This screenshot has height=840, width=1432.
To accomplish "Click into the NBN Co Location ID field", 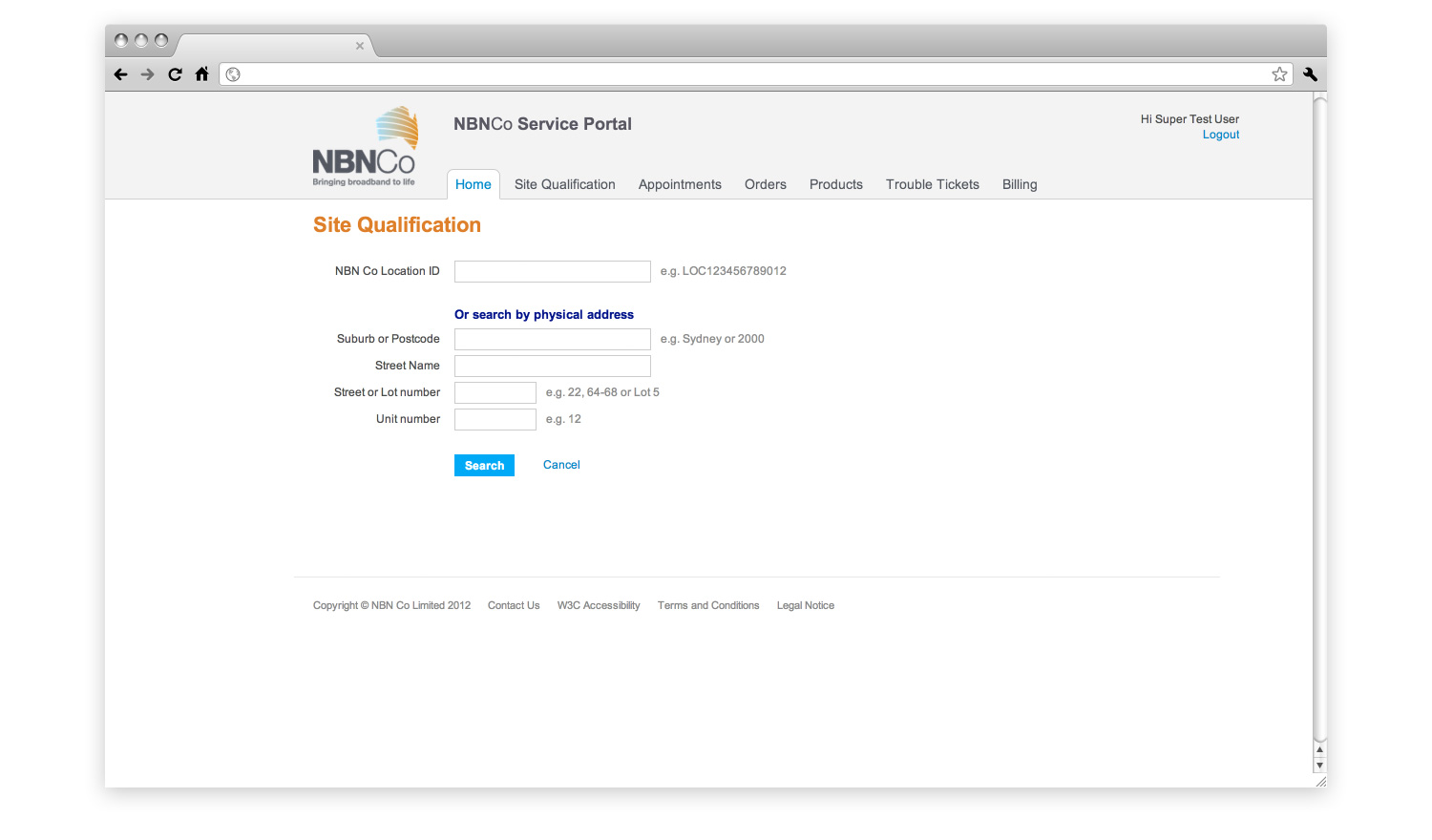I will coord(553,271).
